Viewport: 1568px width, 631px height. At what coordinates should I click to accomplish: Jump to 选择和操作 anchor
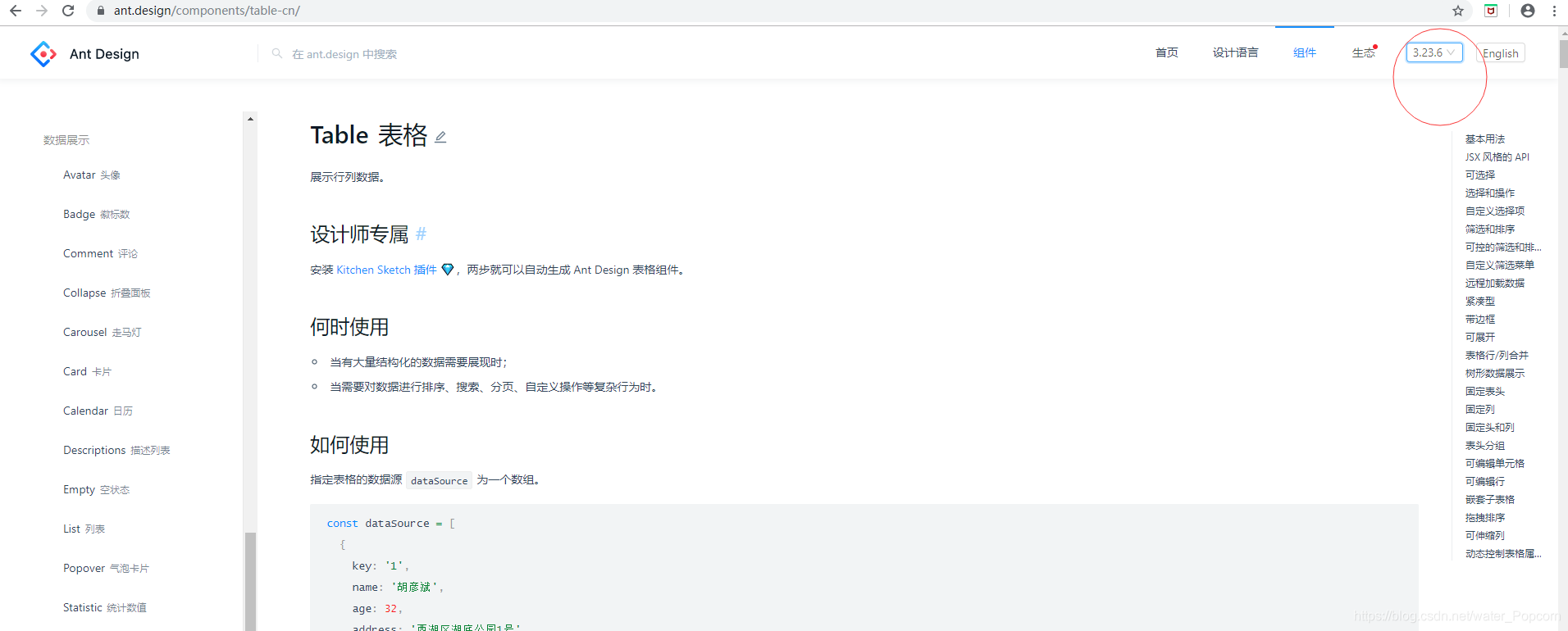coord(1490,193)
